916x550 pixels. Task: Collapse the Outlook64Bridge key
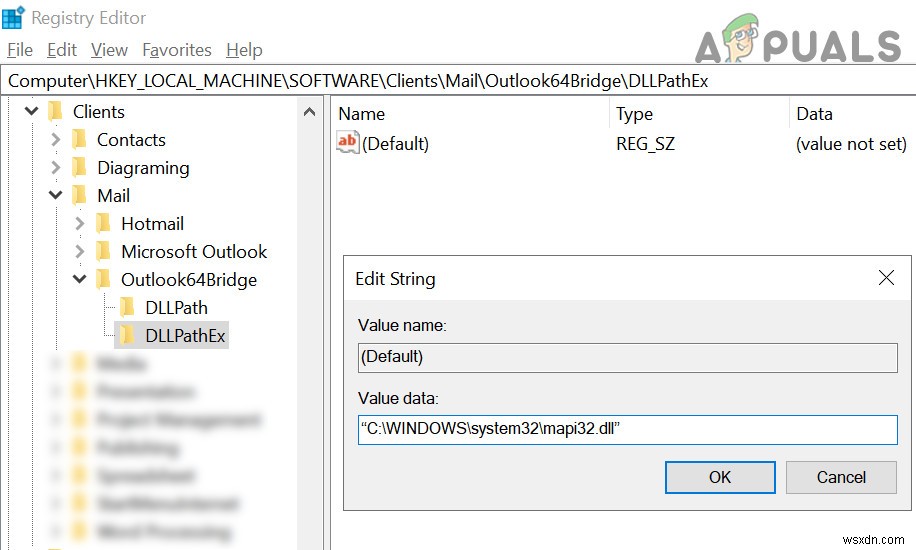(x=79, y=279)
